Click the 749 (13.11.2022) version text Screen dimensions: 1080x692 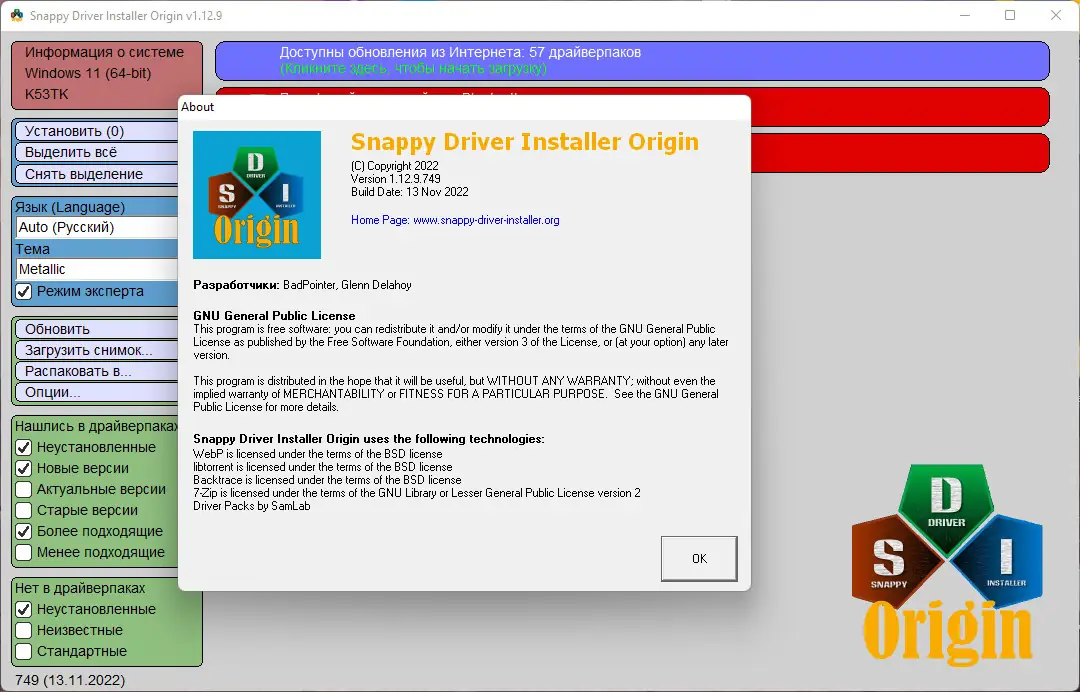[x=70, y=680]
